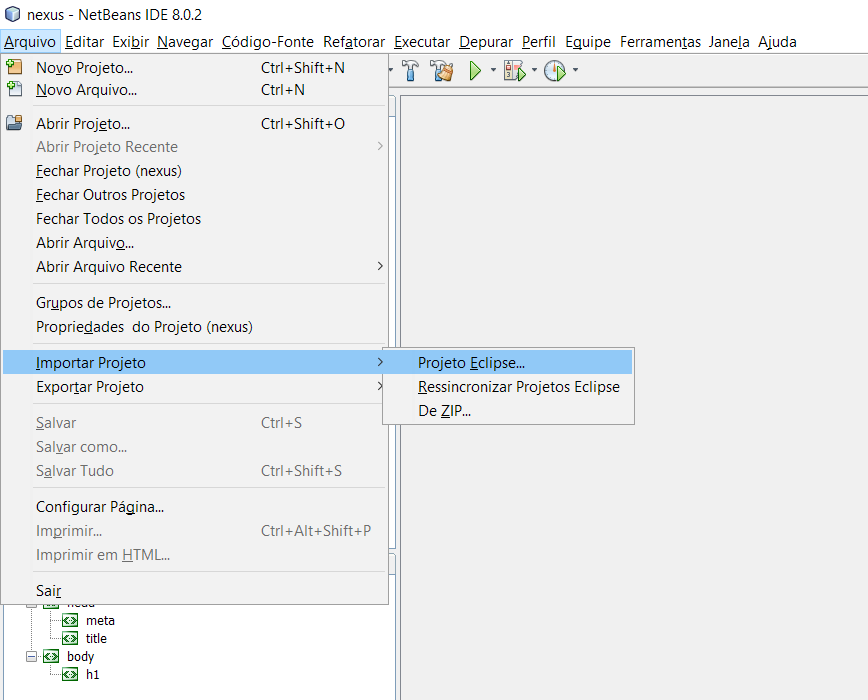This screenshot has width=868, height=700.
Task: Select Sair to exit NetBeans
Action: [x=194, y=590]
